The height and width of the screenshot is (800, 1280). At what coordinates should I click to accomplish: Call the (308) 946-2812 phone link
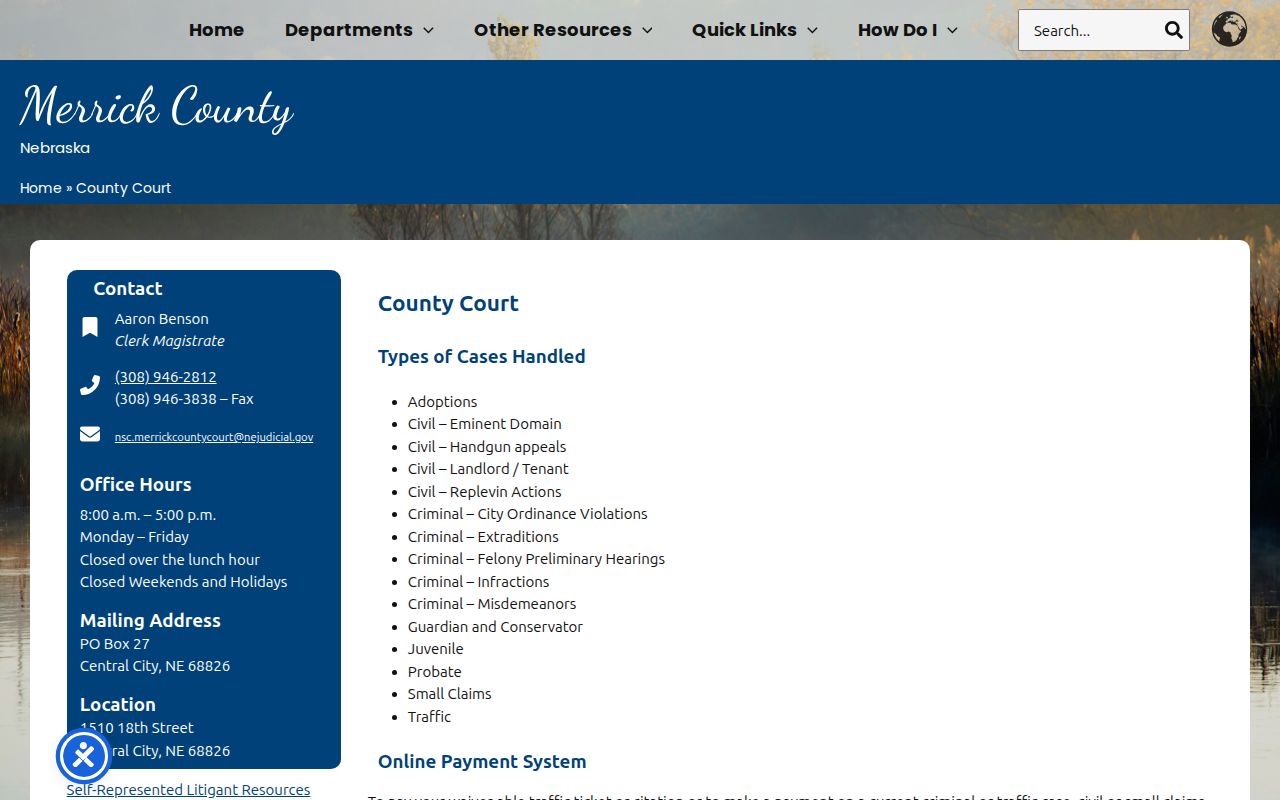166,377
